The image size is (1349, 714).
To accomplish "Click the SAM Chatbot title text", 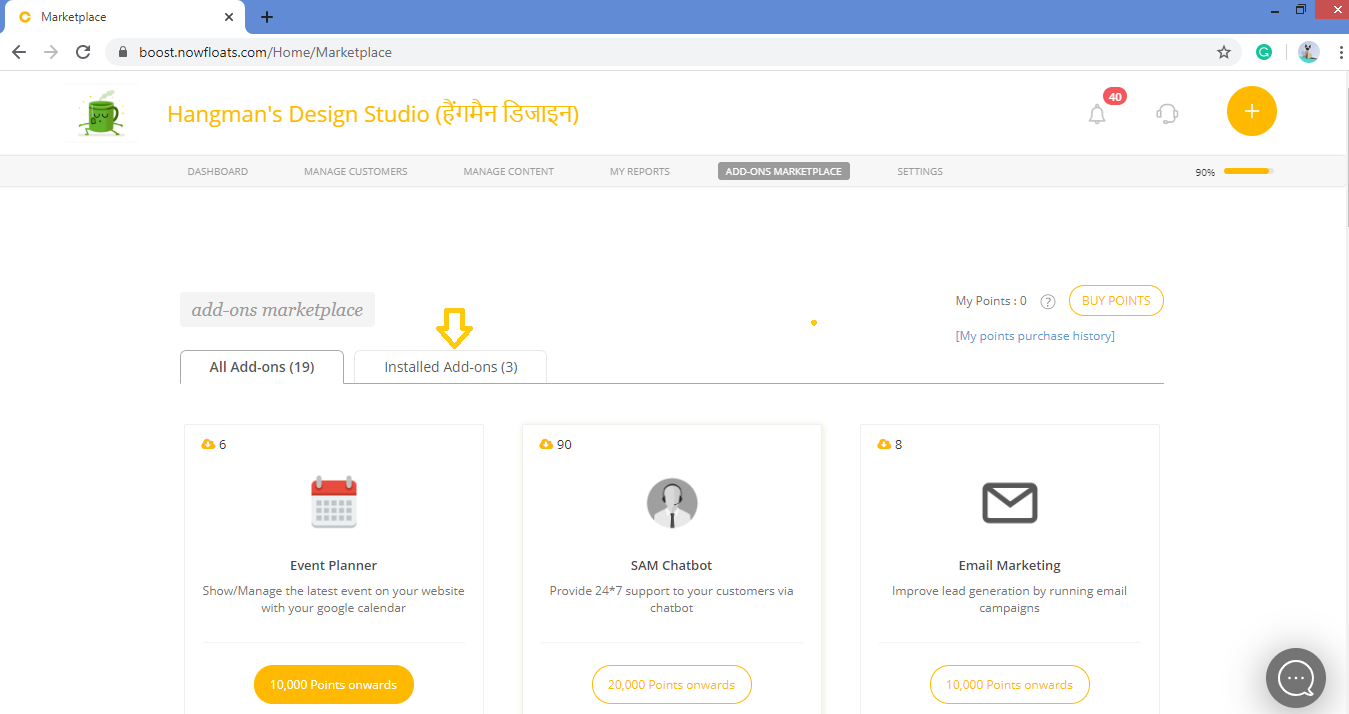I will 671,565.
